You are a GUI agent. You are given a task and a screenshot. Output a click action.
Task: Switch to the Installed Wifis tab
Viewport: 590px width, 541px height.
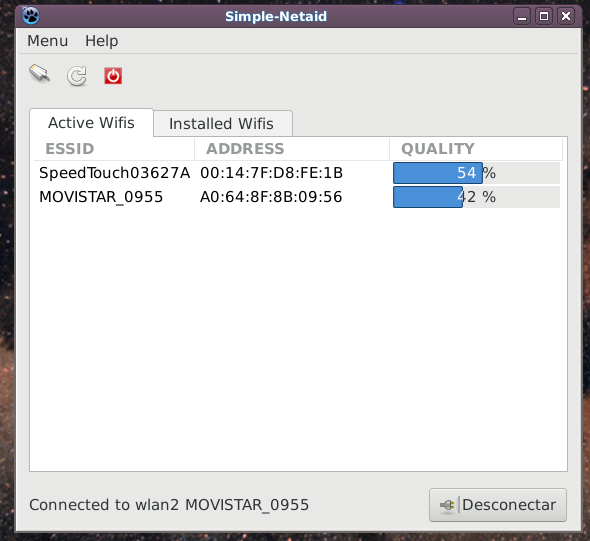[x=223, y=123]
